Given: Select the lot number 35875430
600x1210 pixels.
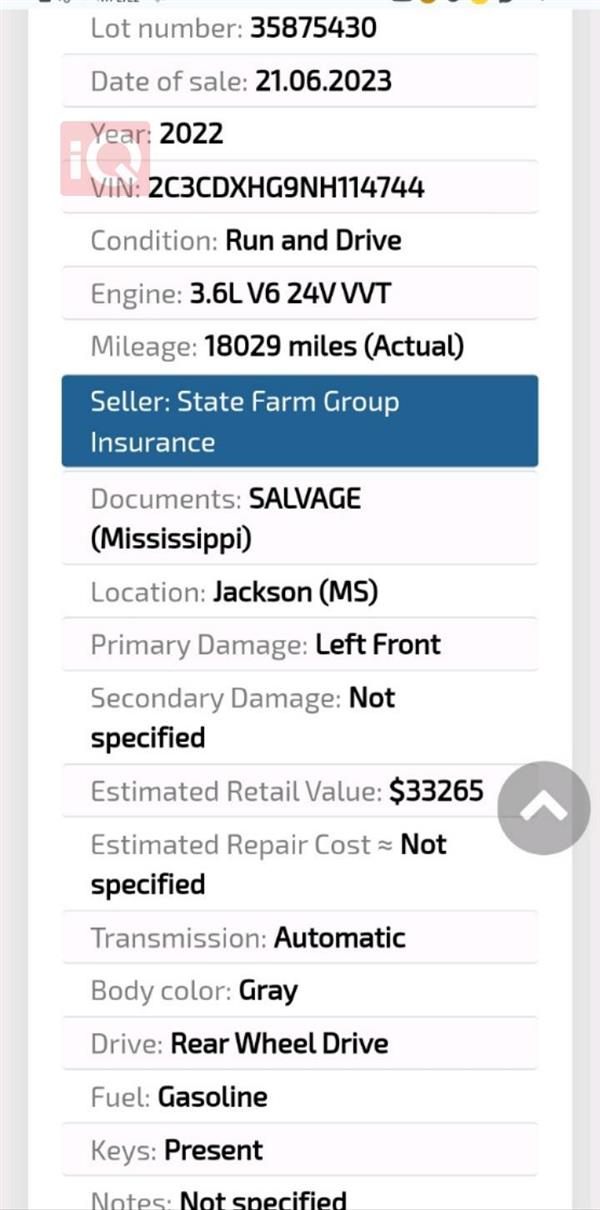Looking at the screenshot, I should pyautogui.click(x=313, y=28).
